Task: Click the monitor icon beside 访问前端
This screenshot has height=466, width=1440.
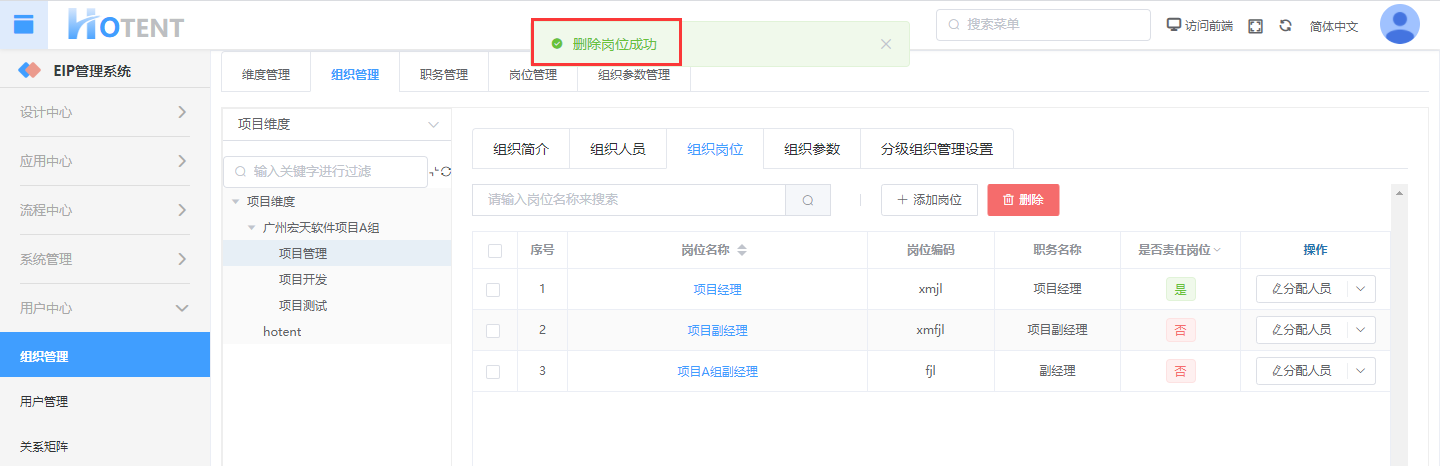Action: tap(1174, 25)
